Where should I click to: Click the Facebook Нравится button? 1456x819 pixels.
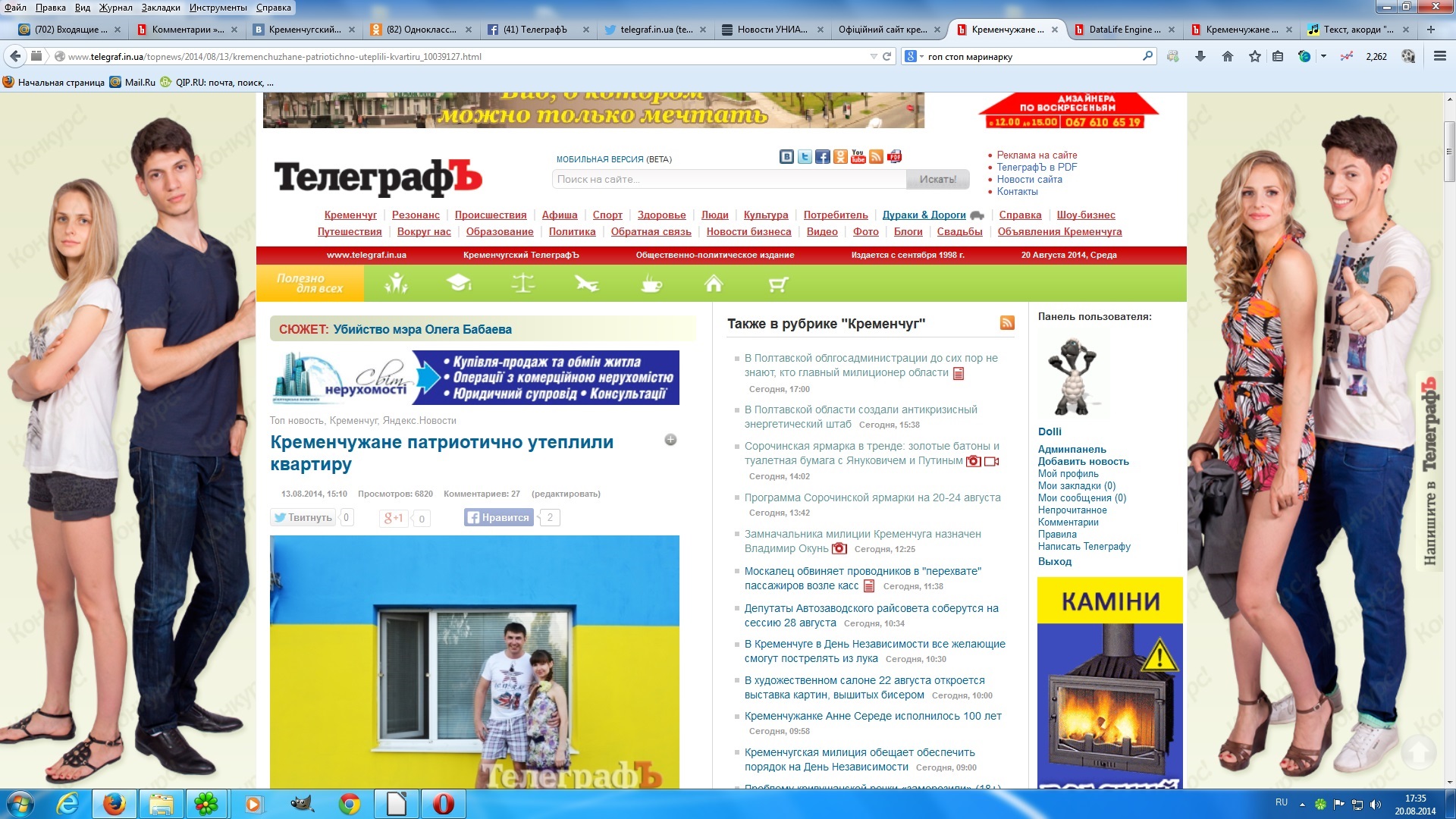pos(498,517)
